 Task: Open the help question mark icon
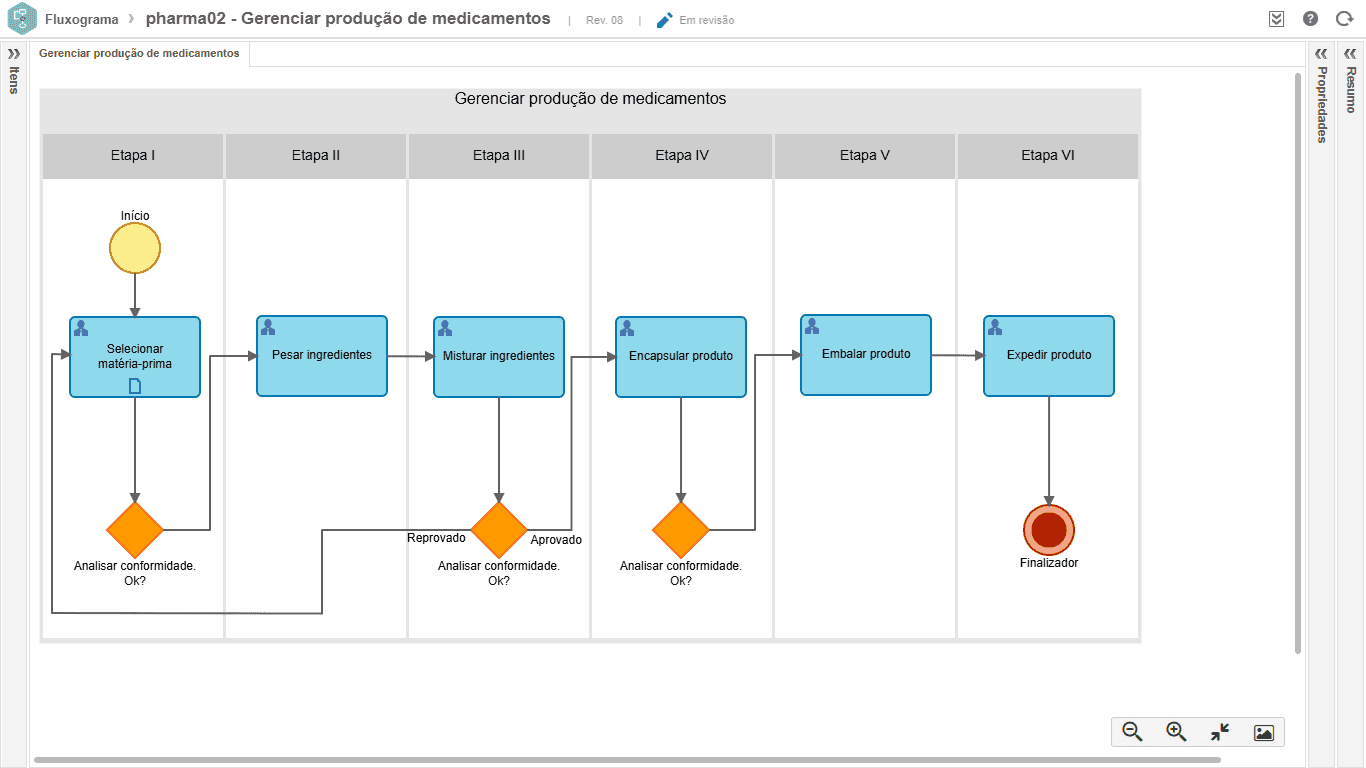pyautogui.click(x=1310, y=19)
